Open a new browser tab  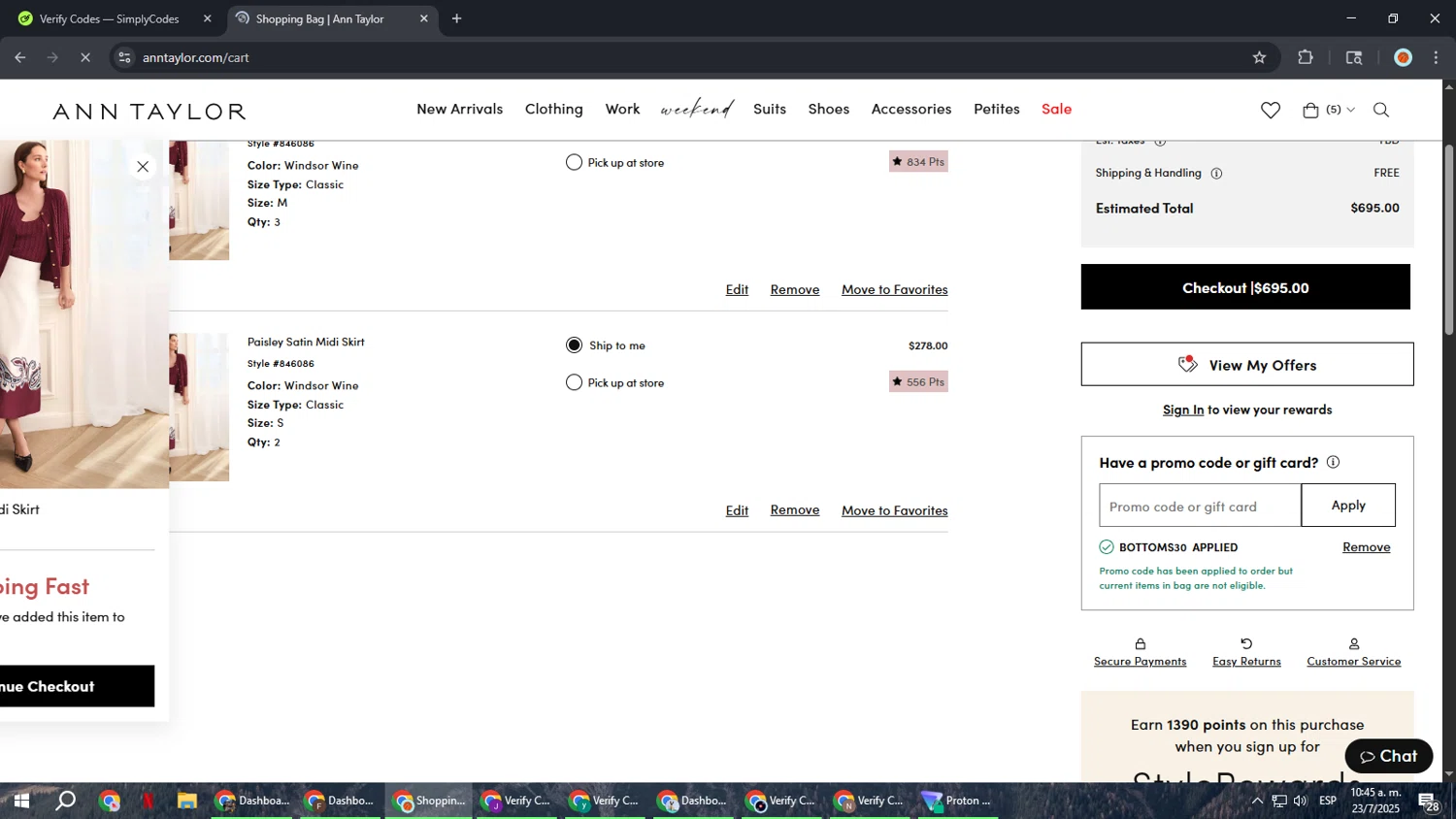456,18
